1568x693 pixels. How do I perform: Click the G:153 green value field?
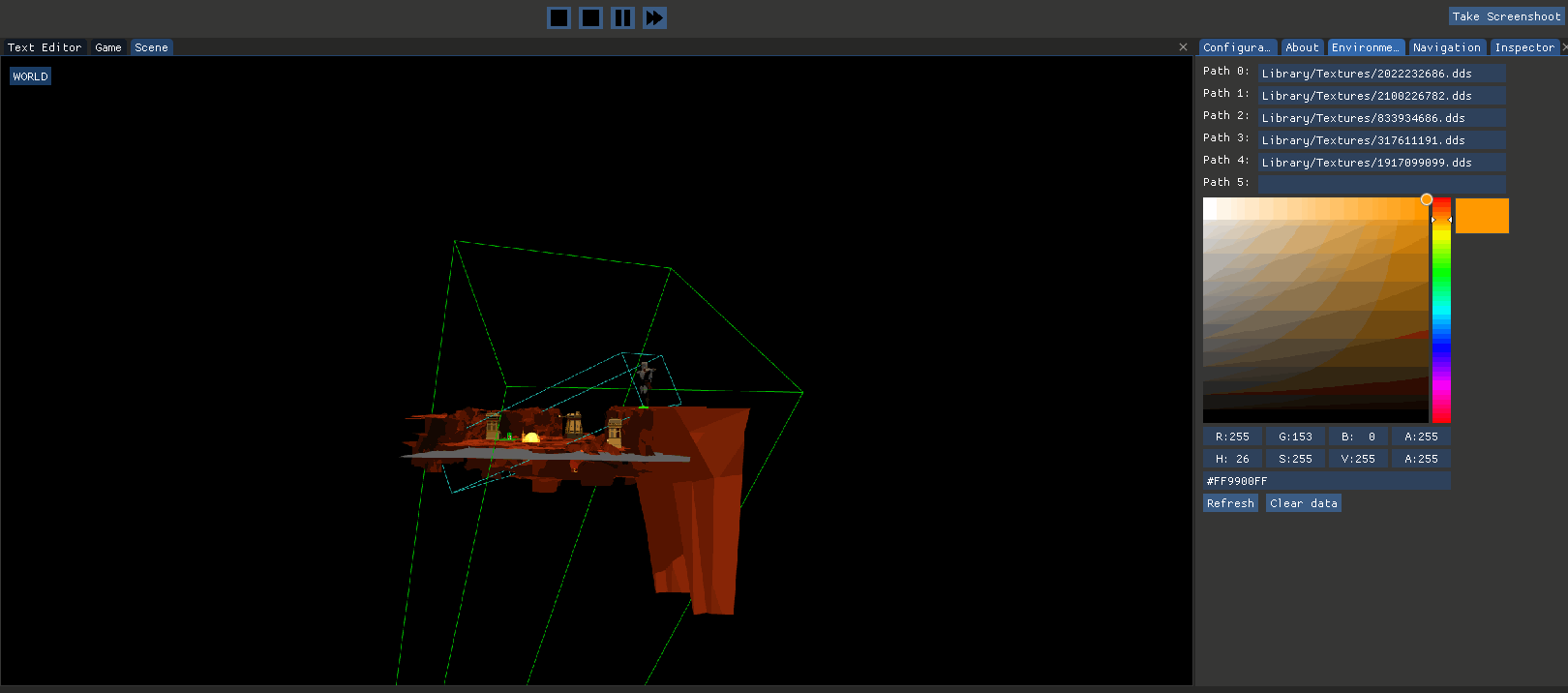coord(1295,437)
